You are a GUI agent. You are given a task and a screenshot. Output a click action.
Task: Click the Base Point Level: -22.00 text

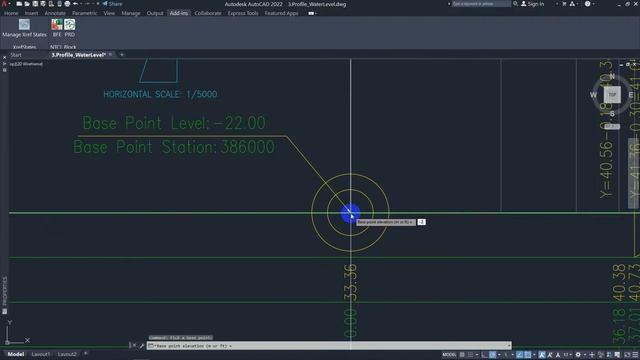[174, 123]
